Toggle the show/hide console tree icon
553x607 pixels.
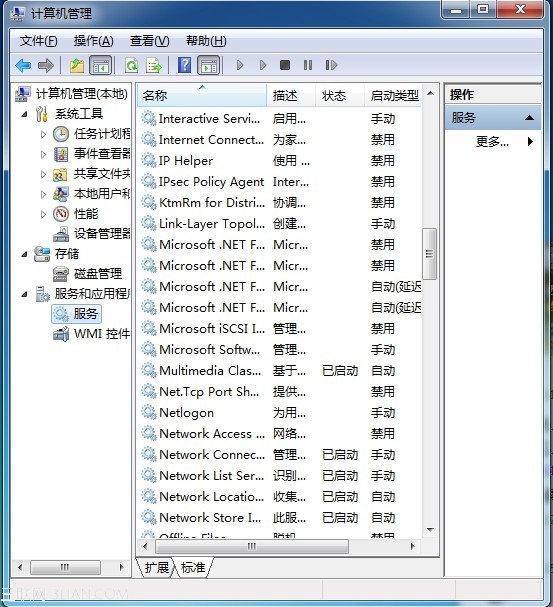coord(101,65)
